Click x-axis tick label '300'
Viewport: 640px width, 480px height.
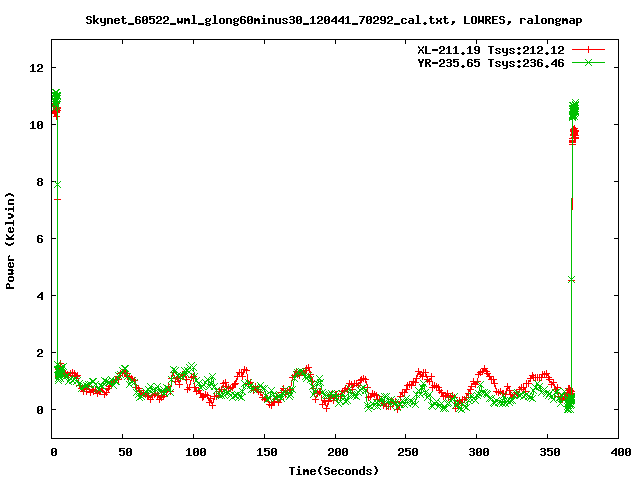point(479,452)
